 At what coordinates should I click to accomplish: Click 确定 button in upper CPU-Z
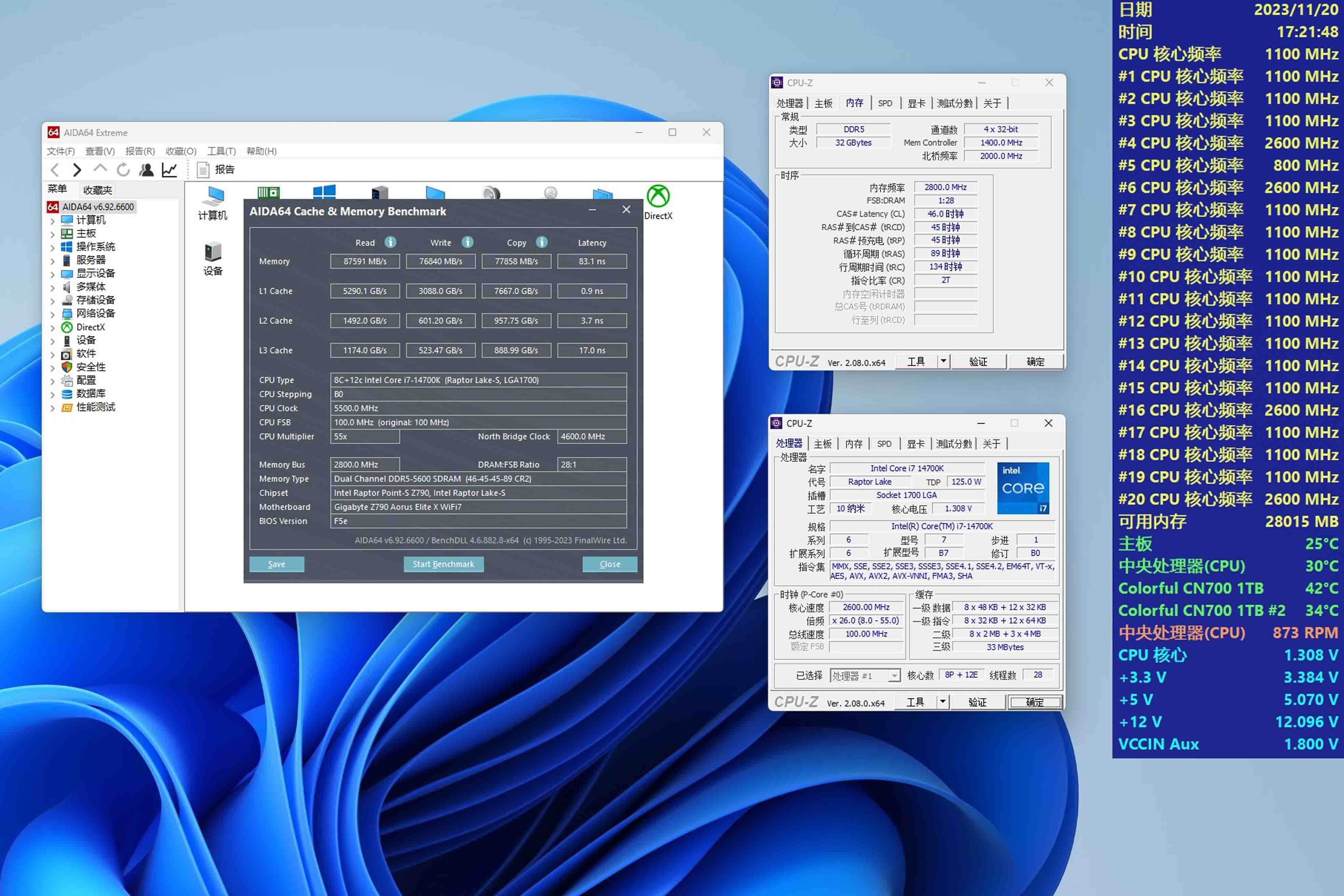1035,361
